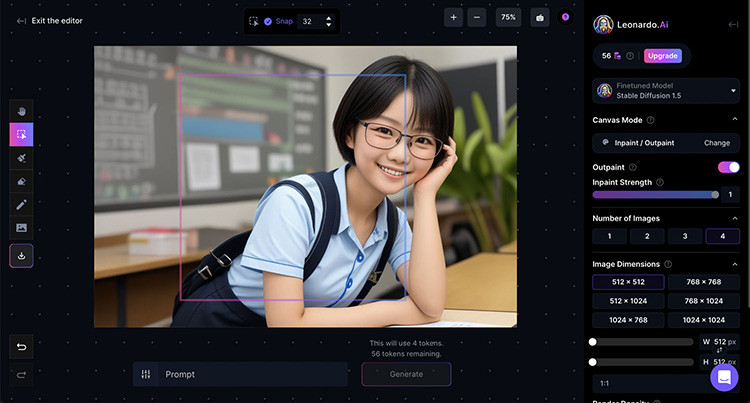750x403 pixels.
Task: Click the download artwork icon
Action: pyautogui.click(x=22, y=256)
